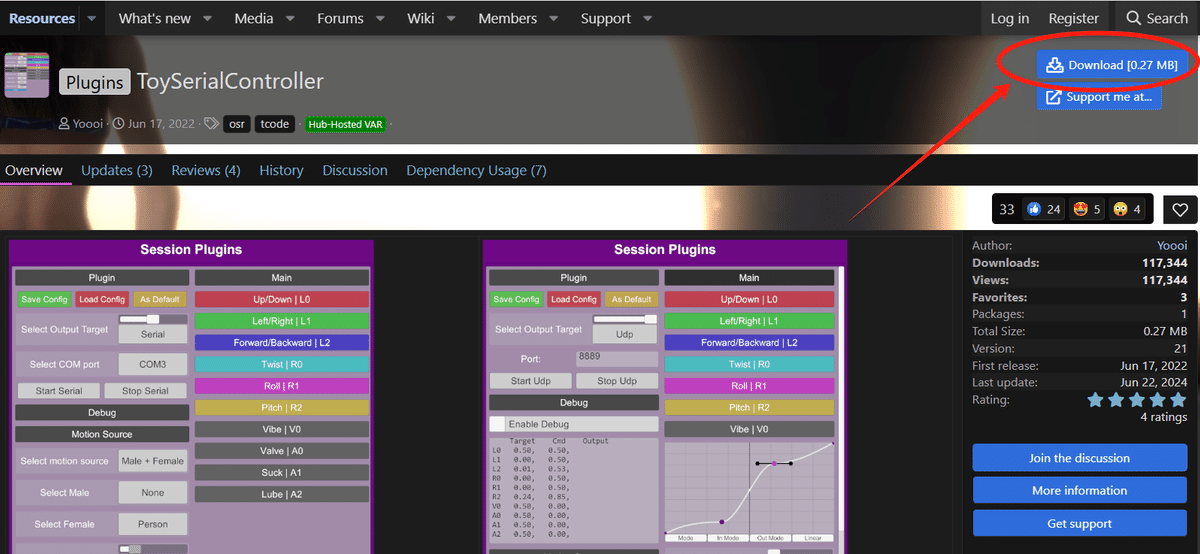This screenshot has height=554, width=1200.
Task: Open the Support me external link
Action: click(1098, 97)
